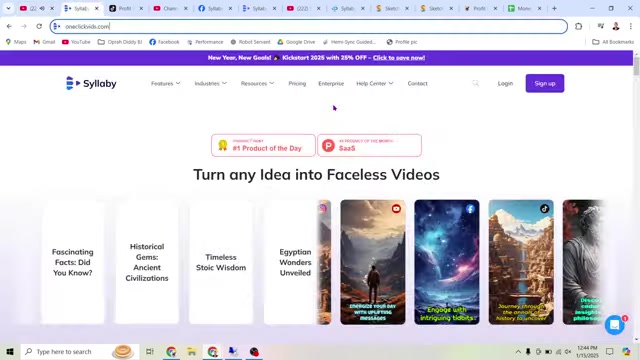The width and height of the screenshot is (640, 360).
Task: Expand the Industries menu
Action: coord(210,83)
